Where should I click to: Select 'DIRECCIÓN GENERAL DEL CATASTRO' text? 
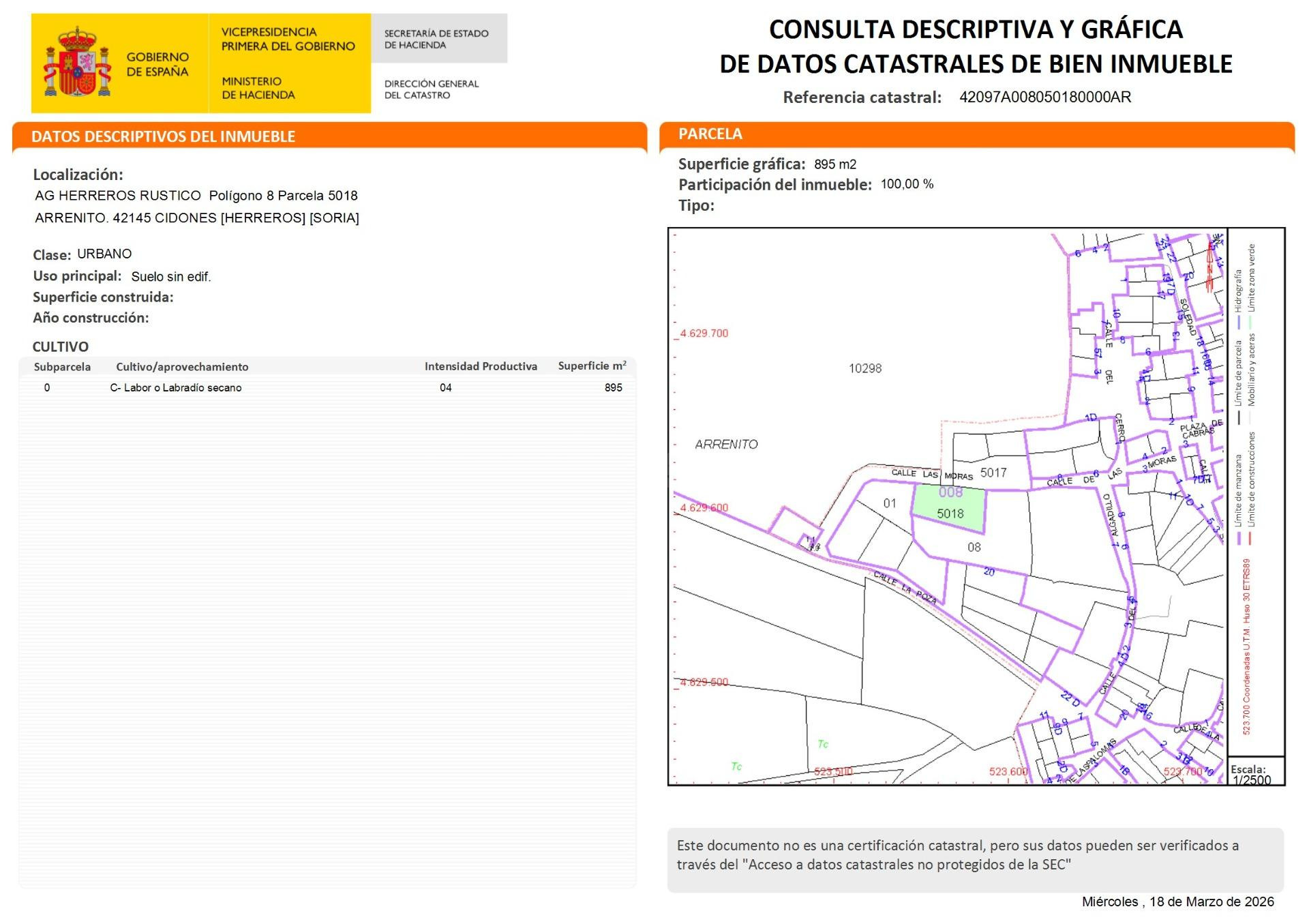(x=432, y=89)
